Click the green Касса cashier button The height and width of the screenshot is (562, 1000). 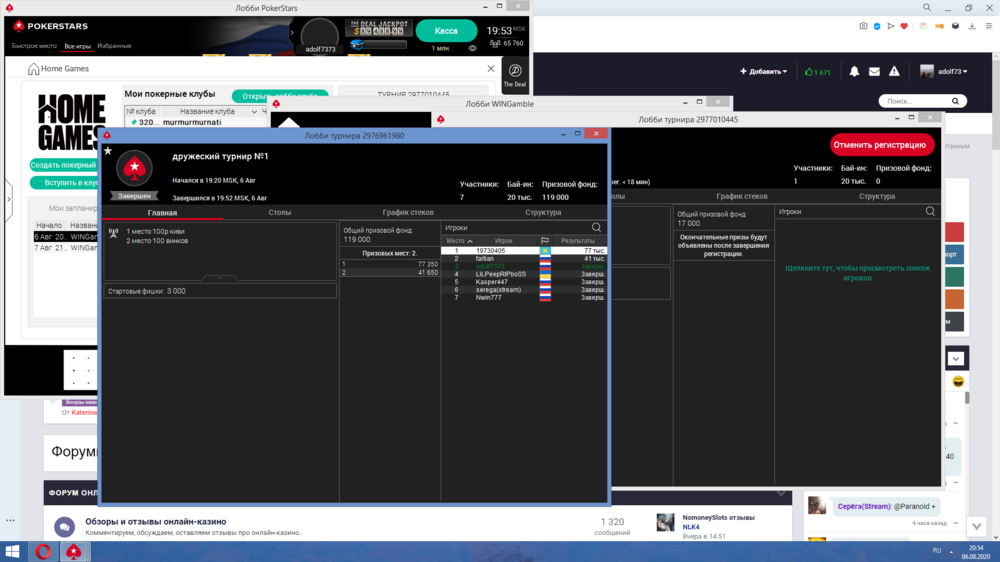click(446, 31)
